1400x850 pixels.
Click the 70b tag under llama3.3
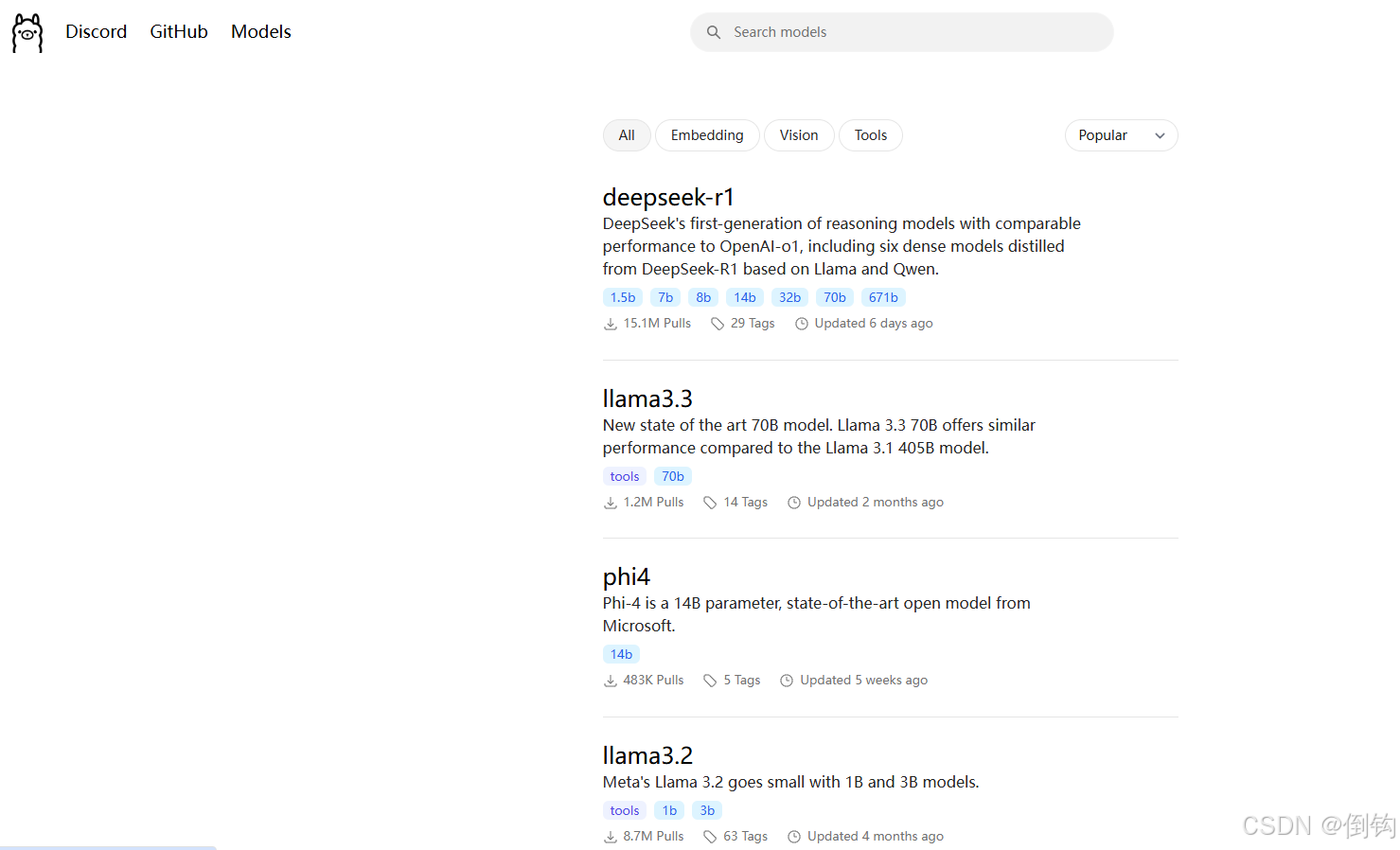[673, 476]
